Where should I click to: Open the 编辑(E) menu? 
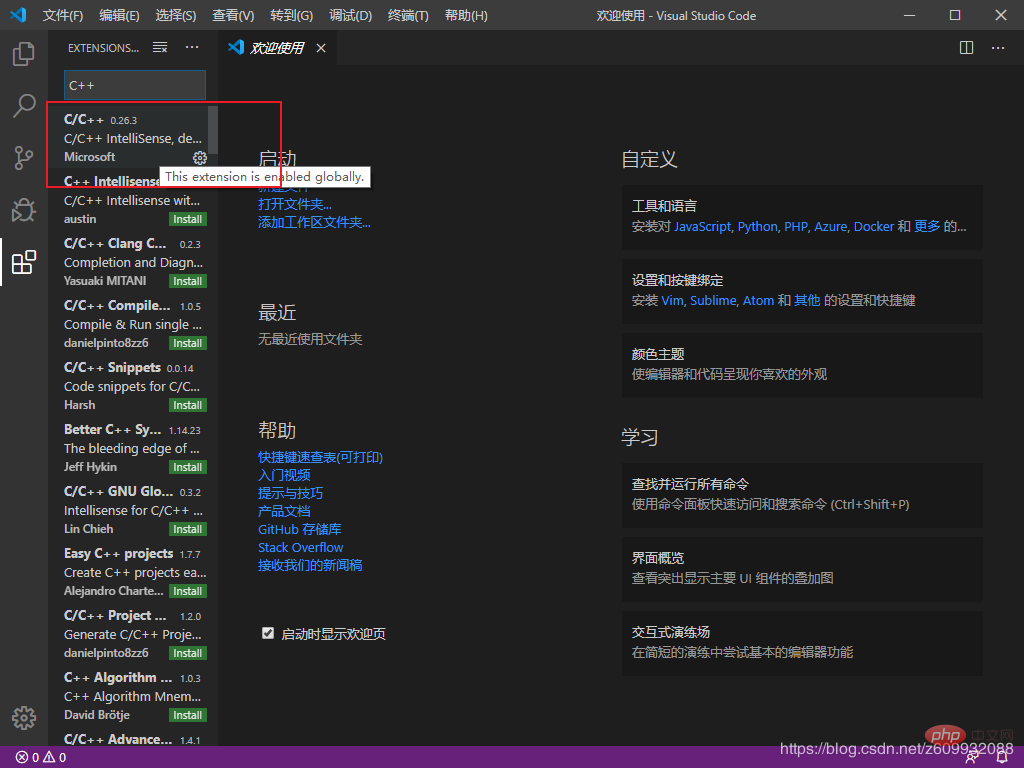pos(120,15)
